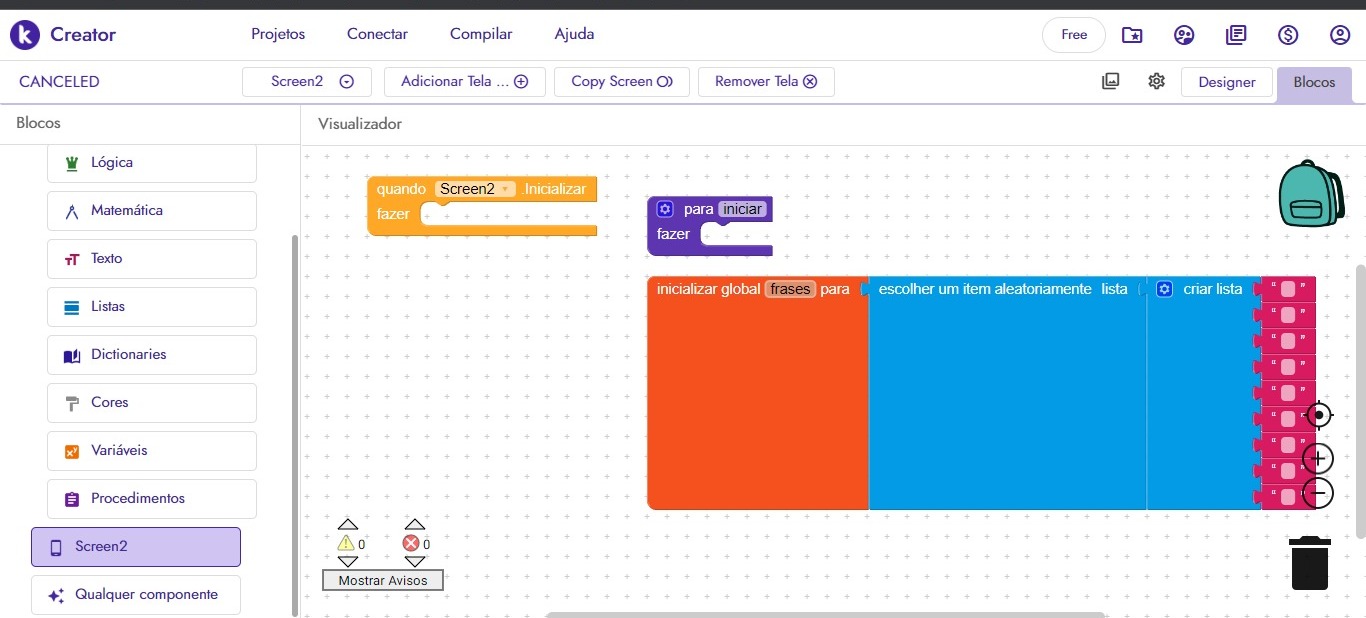This screenshot has height=618, width=1366.
Task: Open the Texto blocks drawer
Action: click(152, 259)
